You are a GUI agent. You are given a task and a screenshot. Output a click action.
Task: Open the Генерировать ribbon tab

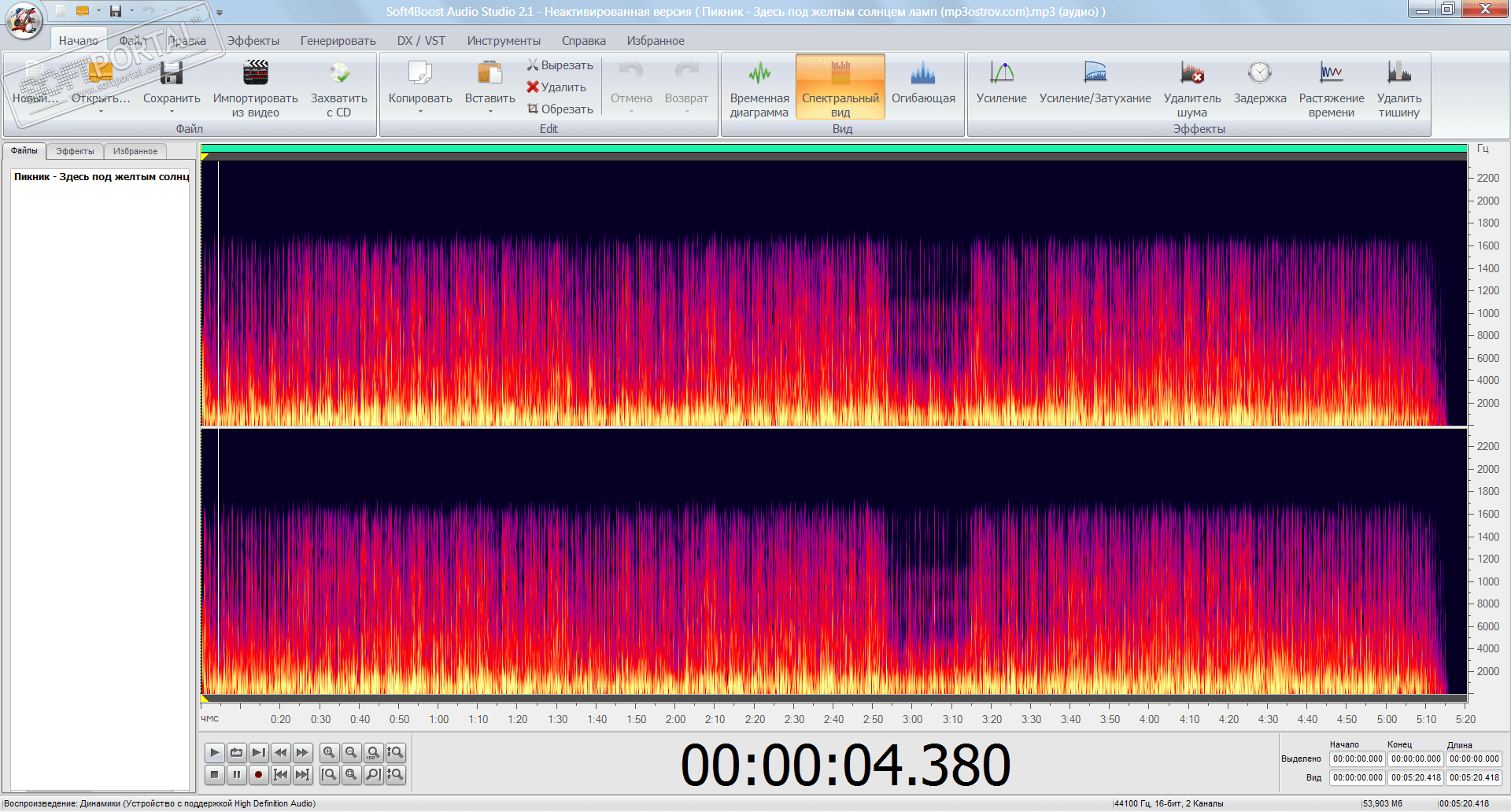coord(338,41)
